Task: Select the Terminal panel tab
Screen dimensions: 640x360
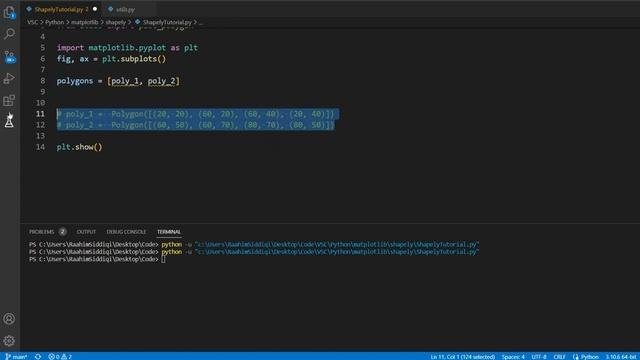Action: pos(169,232)
